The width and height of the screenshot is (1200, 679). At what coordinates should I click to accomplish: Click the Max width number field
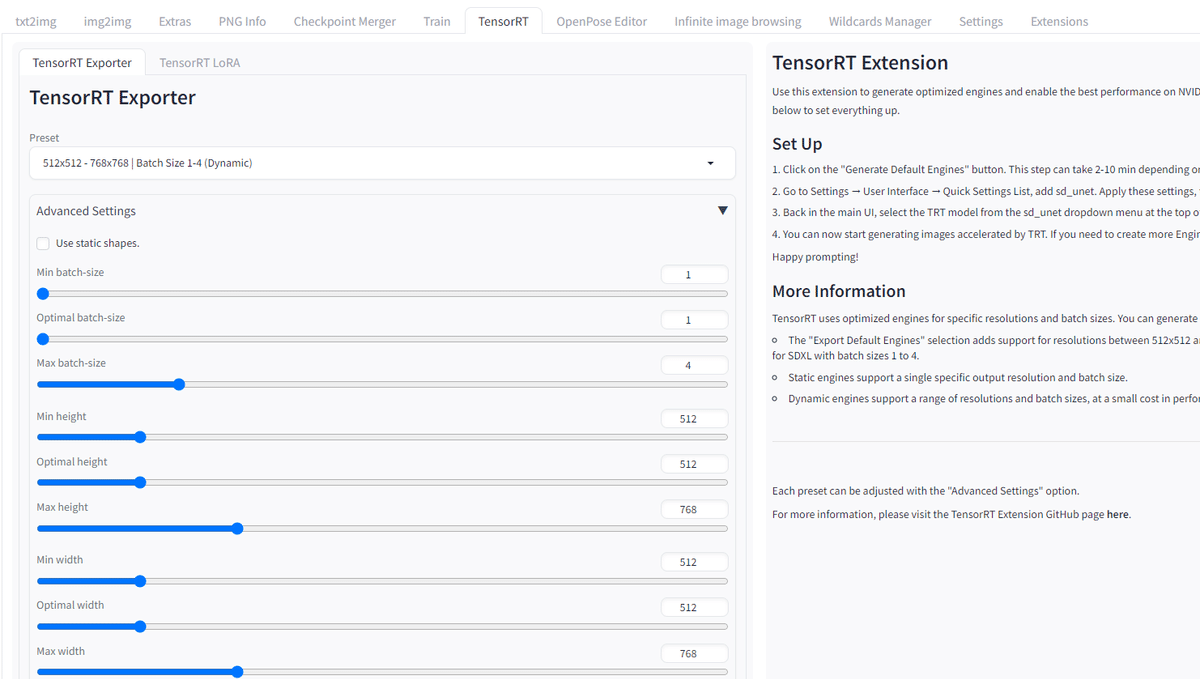694,653
